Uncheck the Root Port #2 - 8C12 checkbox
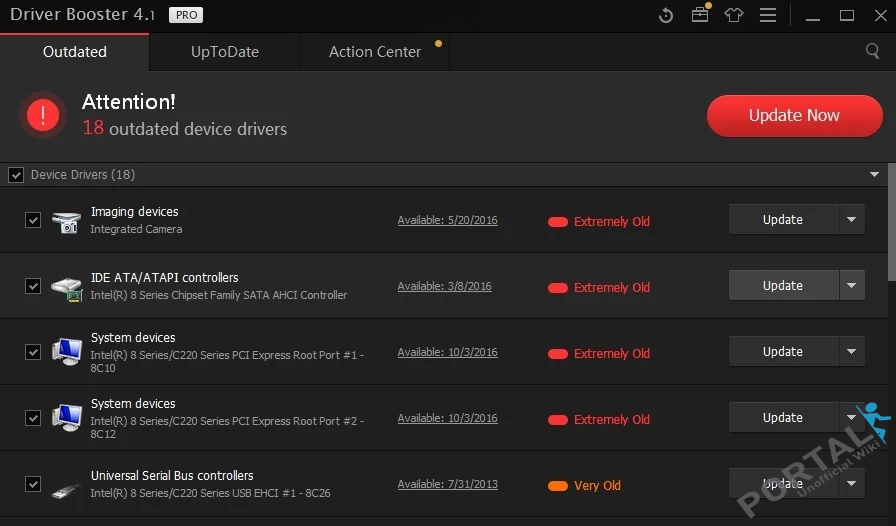 coord(33,418)
